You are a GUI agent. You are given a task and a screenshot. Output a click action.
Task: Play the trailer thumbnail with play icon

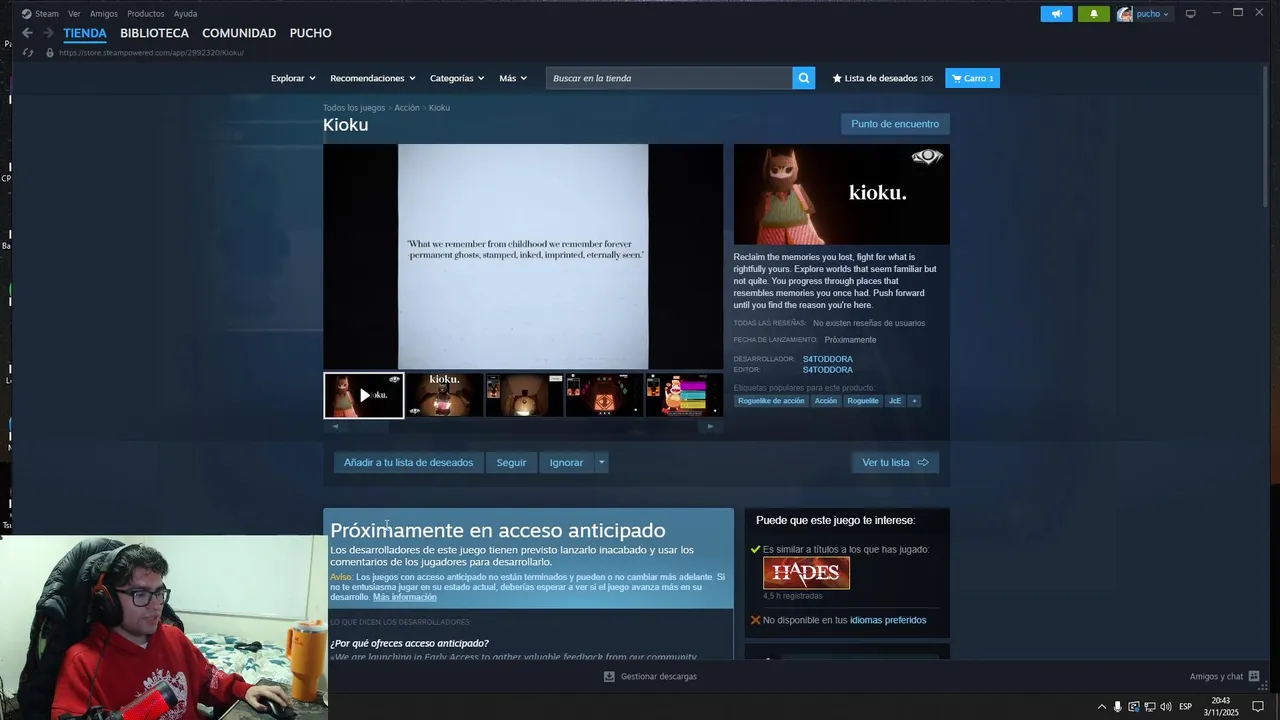[364, 395]
